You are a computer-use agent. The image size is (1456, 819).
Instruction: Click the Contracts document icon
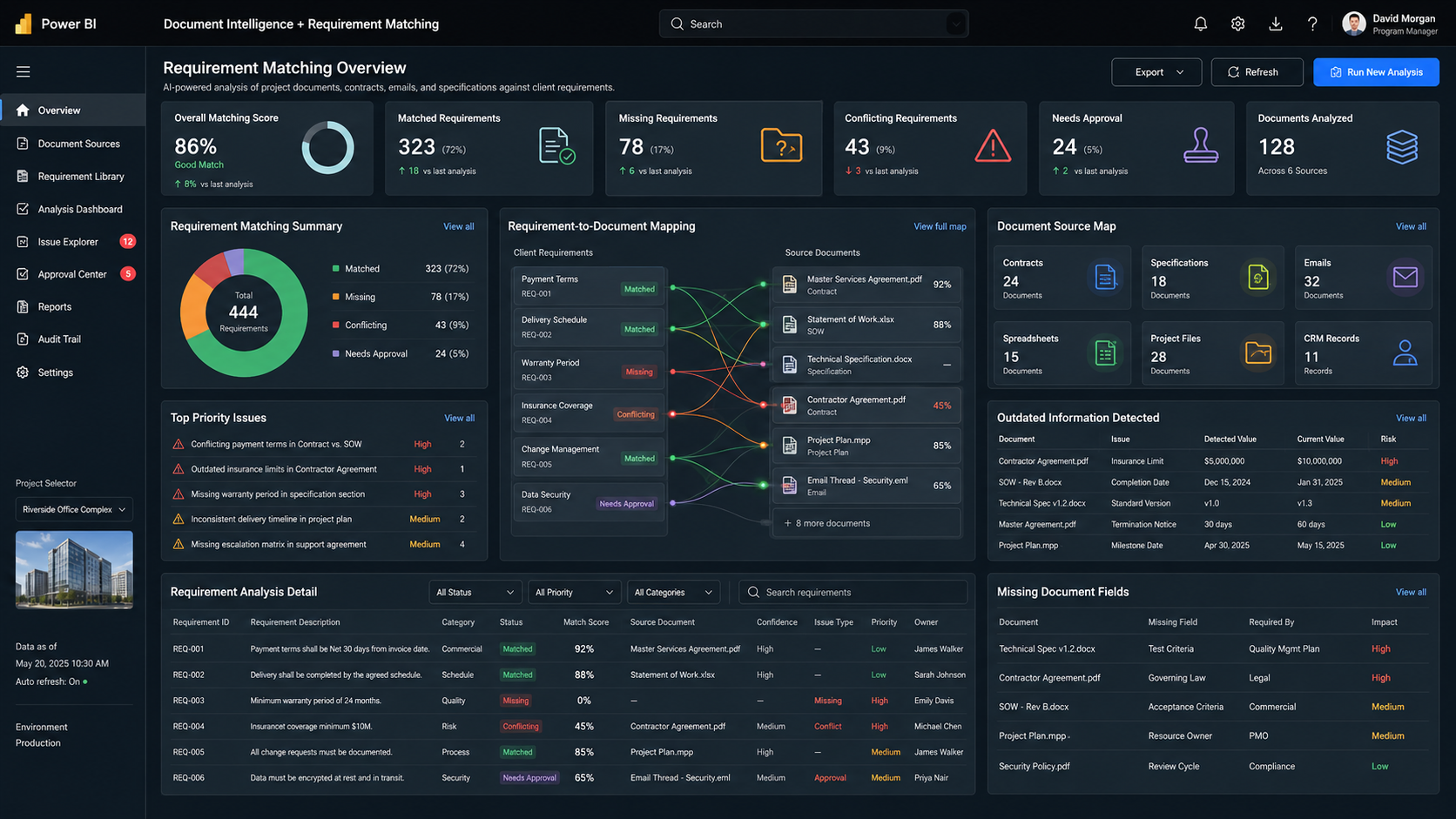(x=1105, y=277)
